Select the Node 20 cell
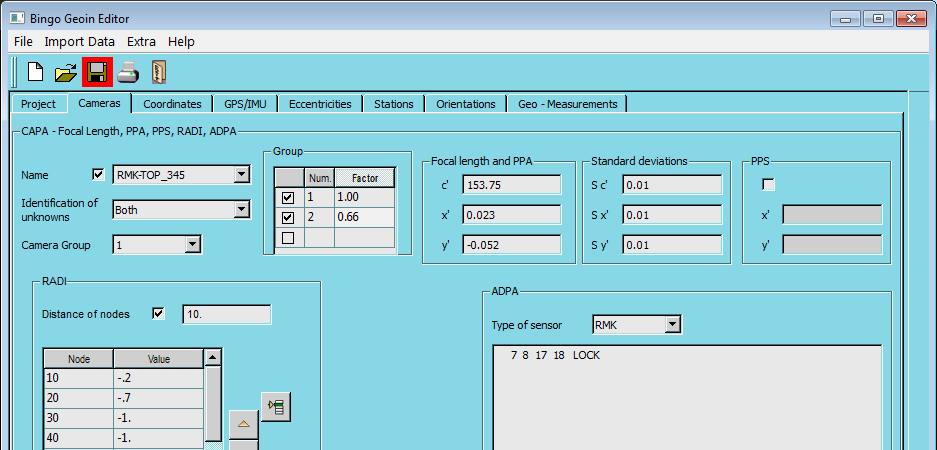This screenshot has height=450, width=937. point(78,398)
